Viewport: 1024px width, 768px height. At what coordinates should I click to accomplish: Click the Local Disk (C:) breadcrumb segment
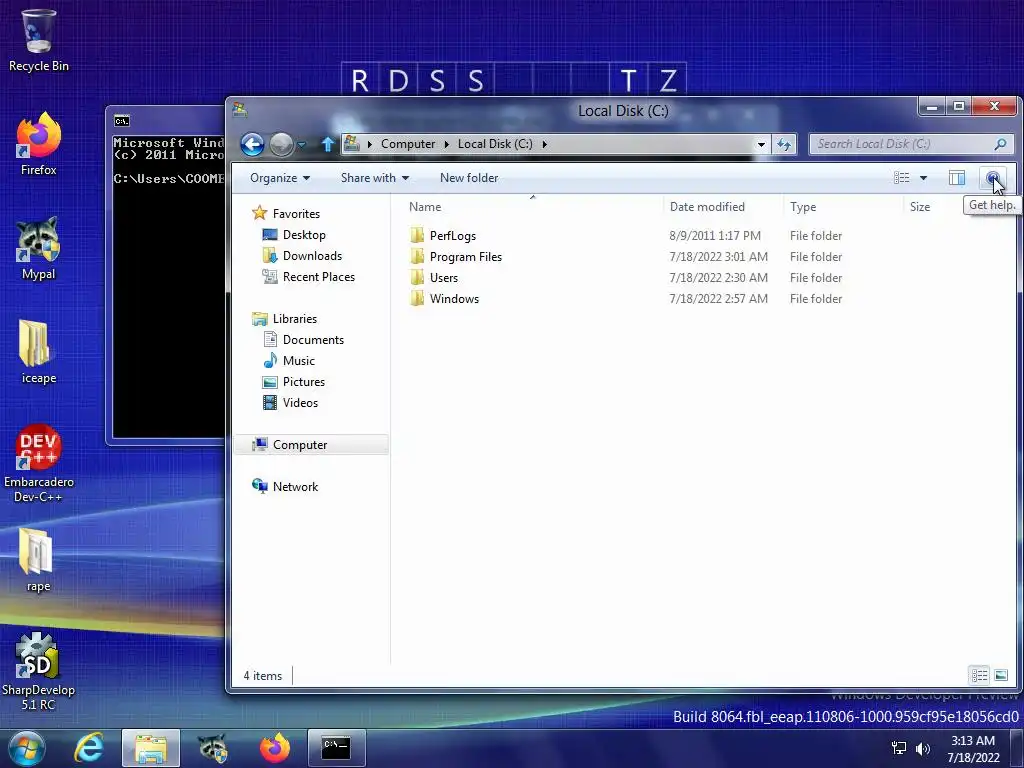[495, 144]
